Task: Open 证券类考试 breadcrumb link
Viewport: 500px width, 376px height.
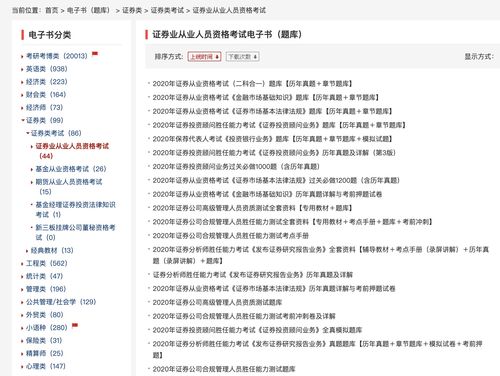Action: coord(167,10)
